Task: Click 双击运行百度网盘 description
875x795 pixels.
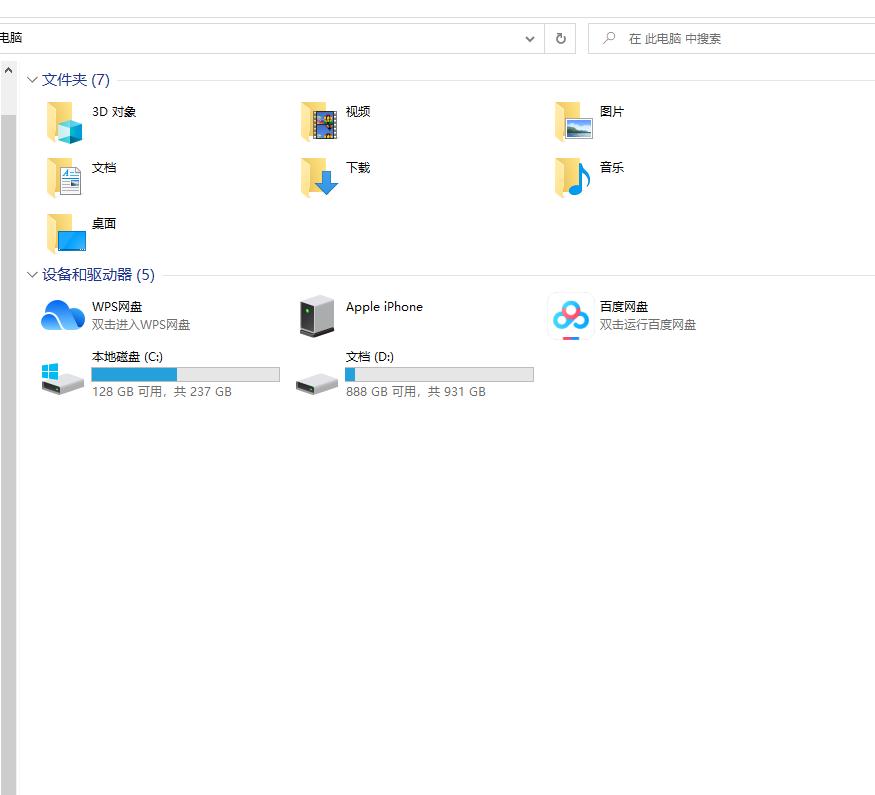Action: coord(648,325)
